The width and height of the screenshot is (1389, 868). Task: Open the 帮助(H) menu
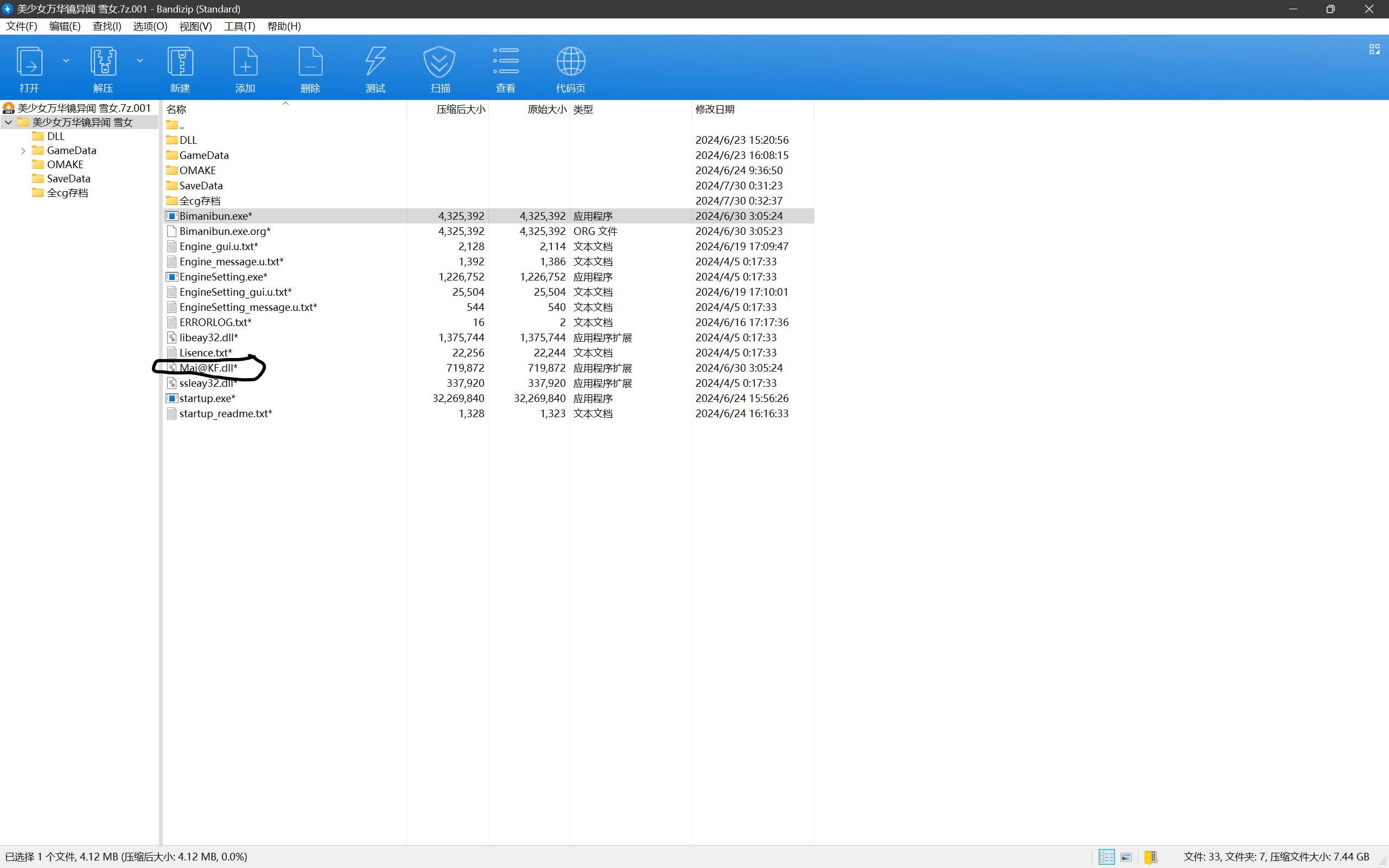(x=284, y=27)
